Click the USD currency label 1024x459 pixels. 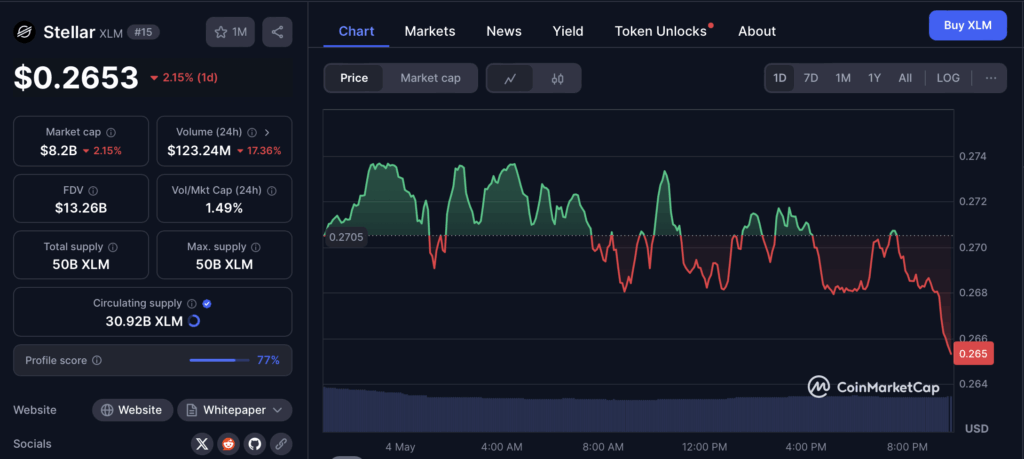pyautogui.click(x=977, y=429)
